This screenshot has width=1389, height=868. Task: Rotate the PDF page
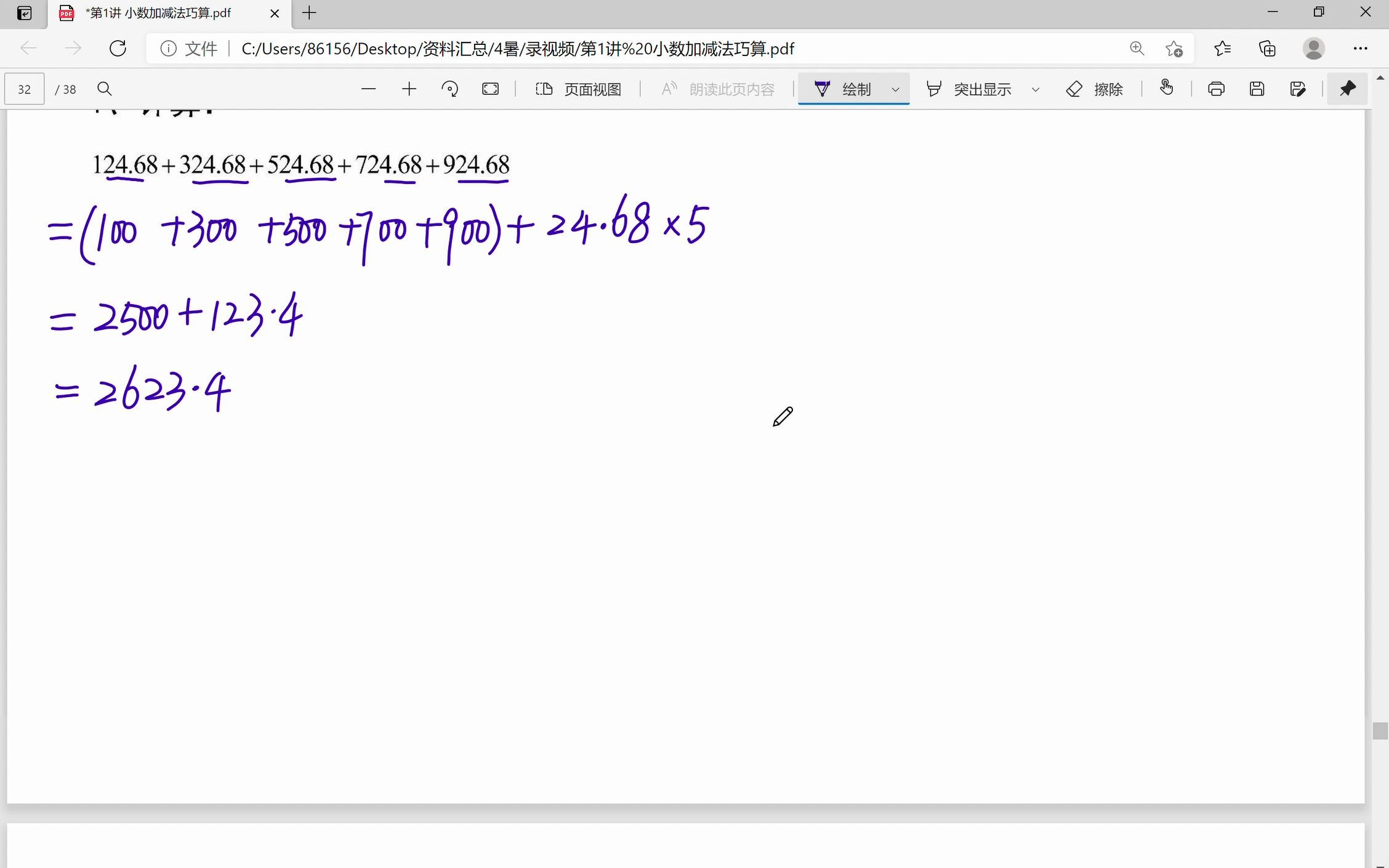pos(450,89)
